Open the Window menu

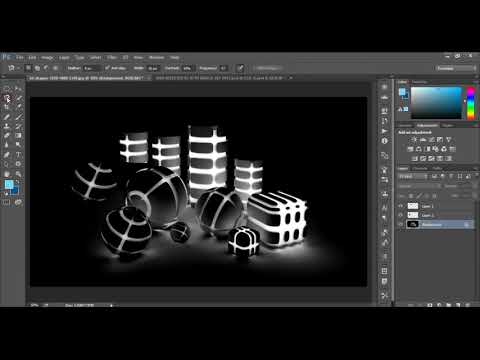156,58
